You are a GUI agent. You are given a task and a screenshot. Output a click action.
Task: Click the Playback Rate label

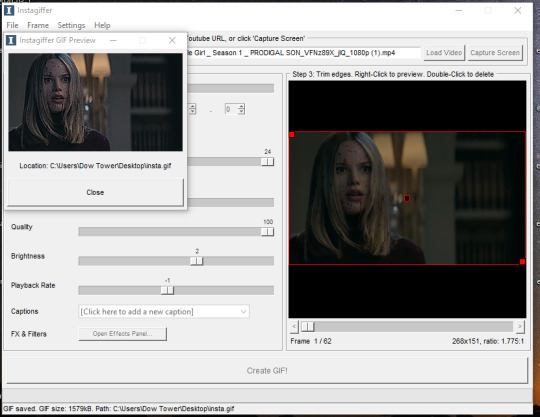click(33, 285)
